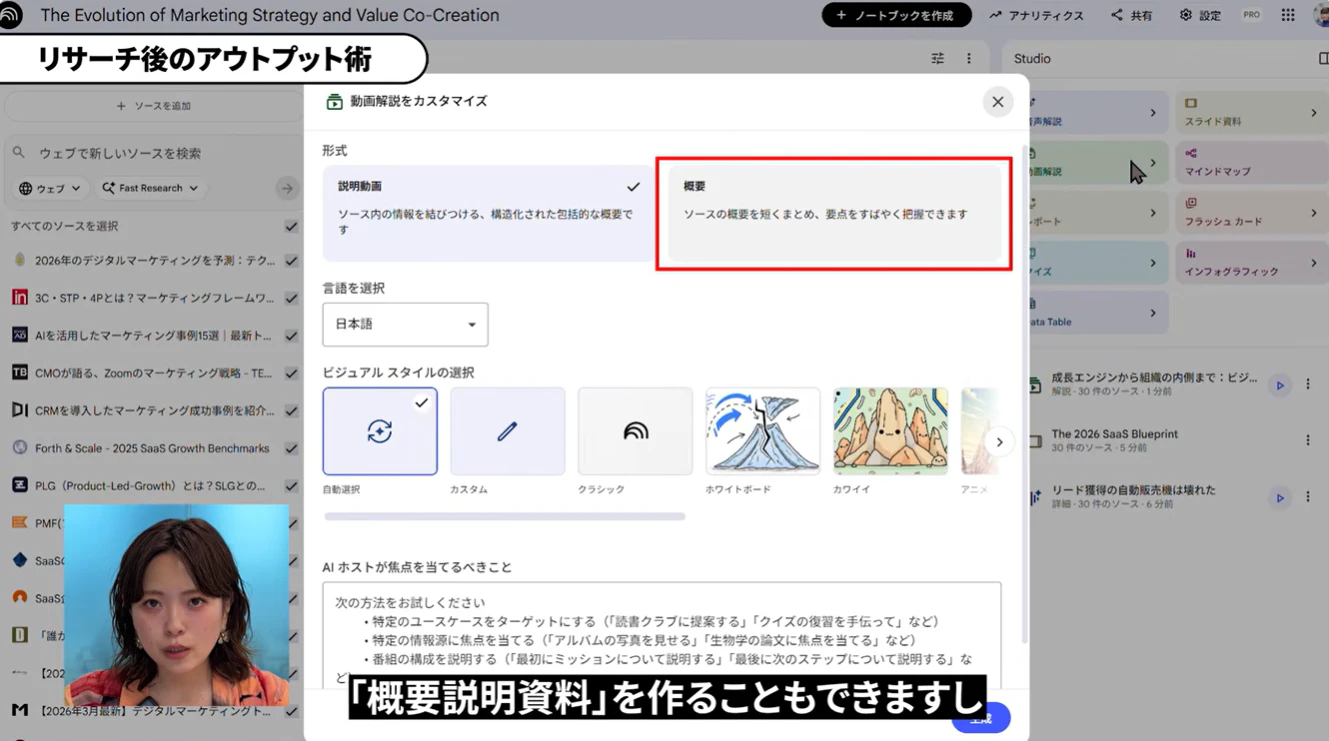
Task: Expand the スライド資料 tile chevron
Action: 1313,113
